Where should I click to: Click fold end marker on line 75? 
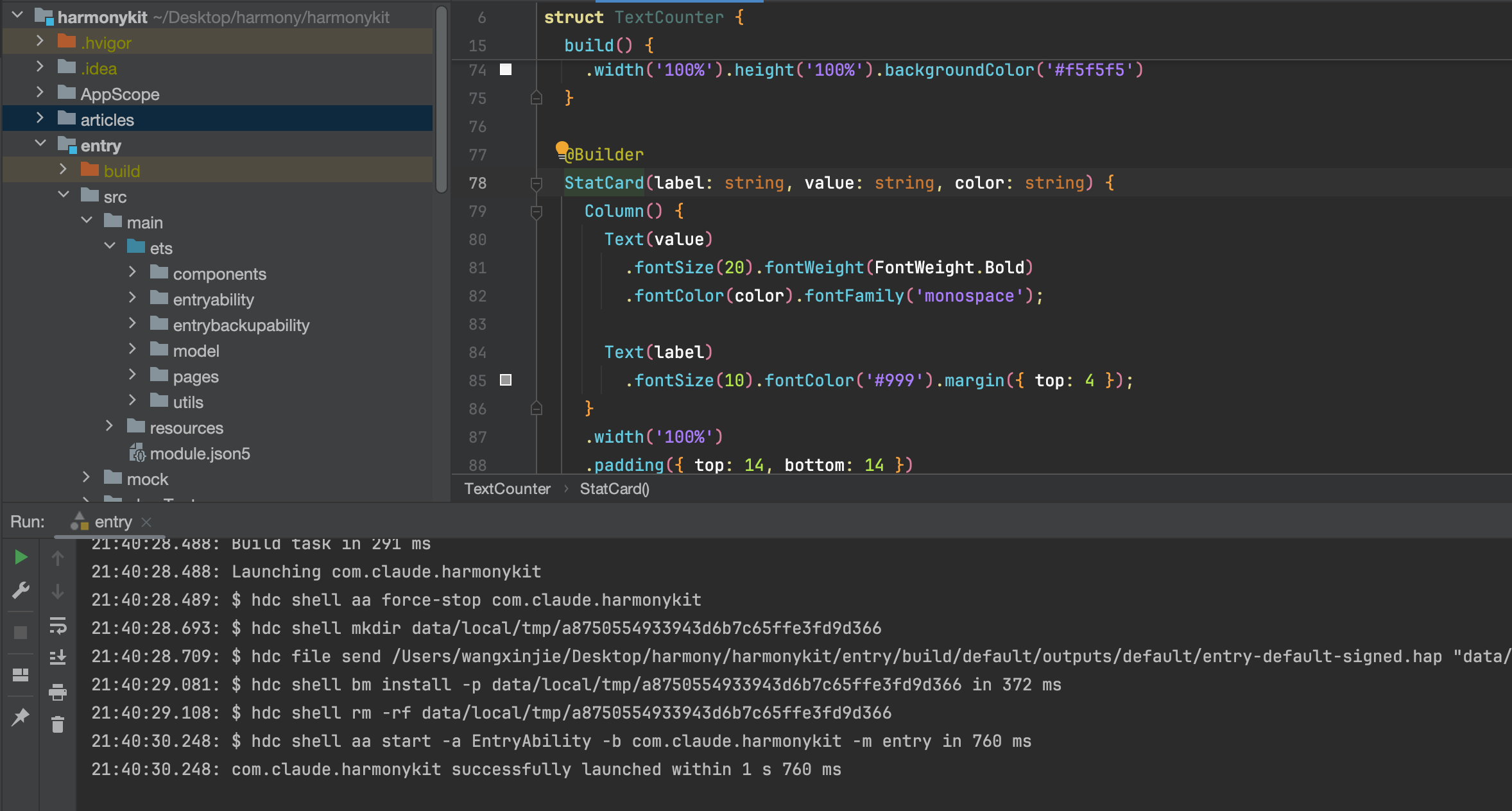(537, 98)
